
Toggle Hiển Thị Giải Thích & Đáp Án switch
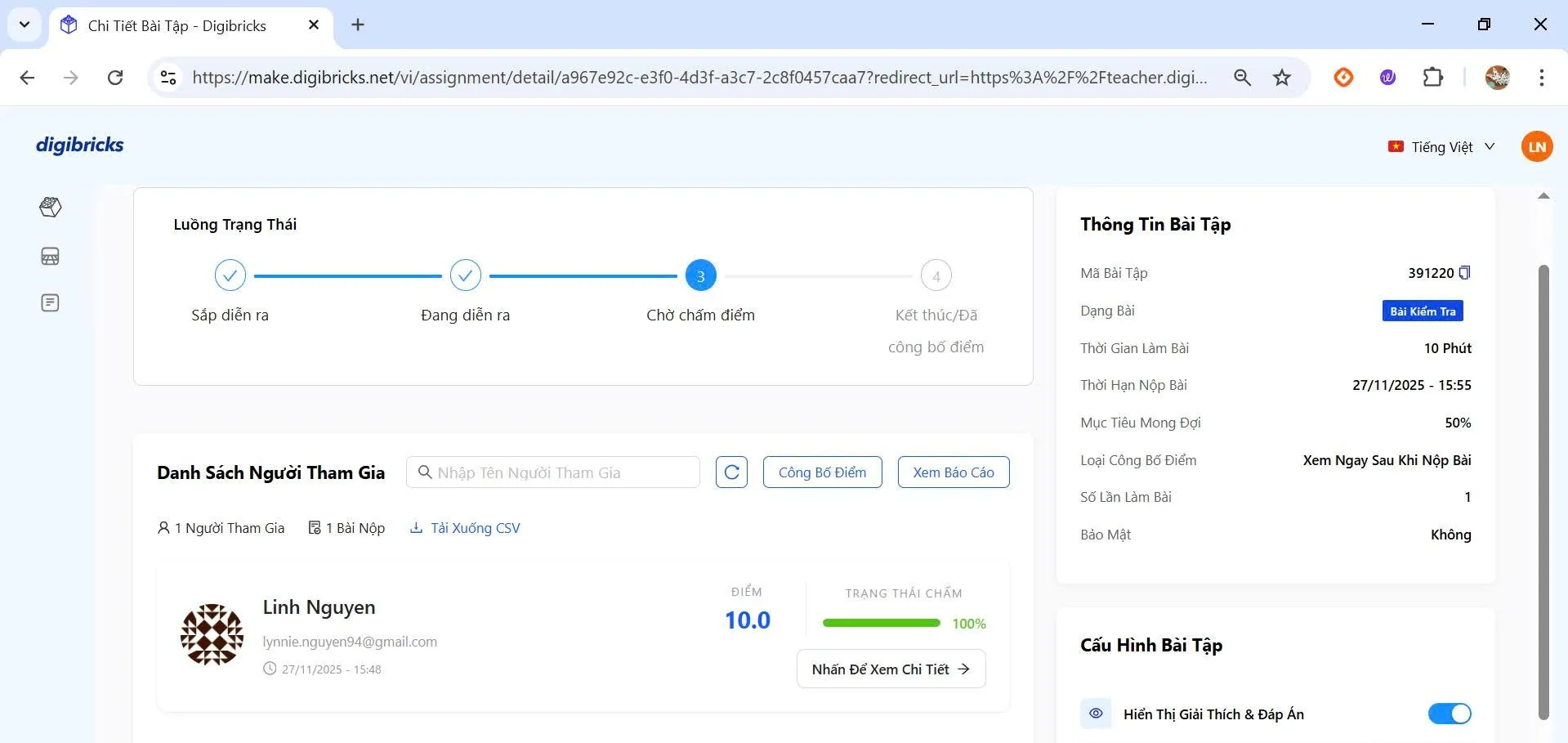[1449, 714]
